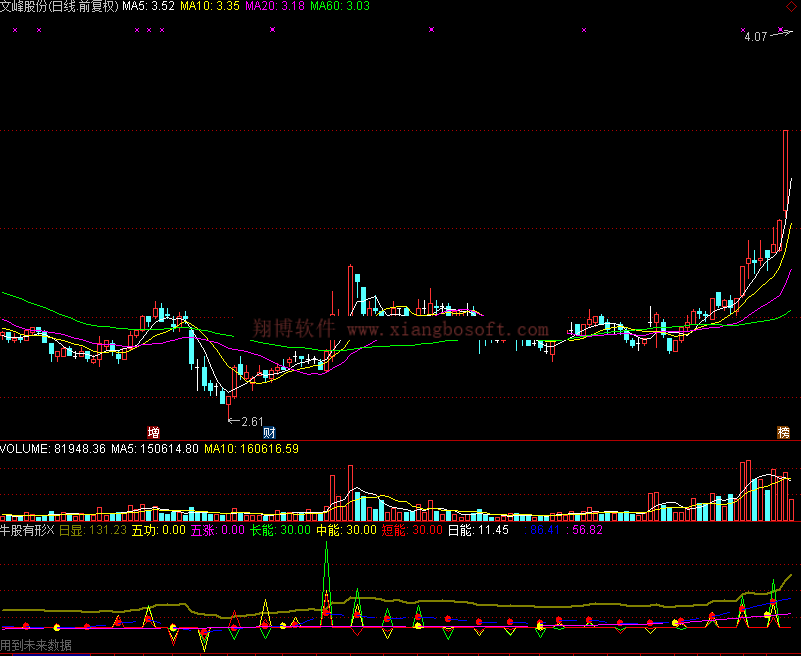Click the MA5: 3.52 price label

pos(148,6)
